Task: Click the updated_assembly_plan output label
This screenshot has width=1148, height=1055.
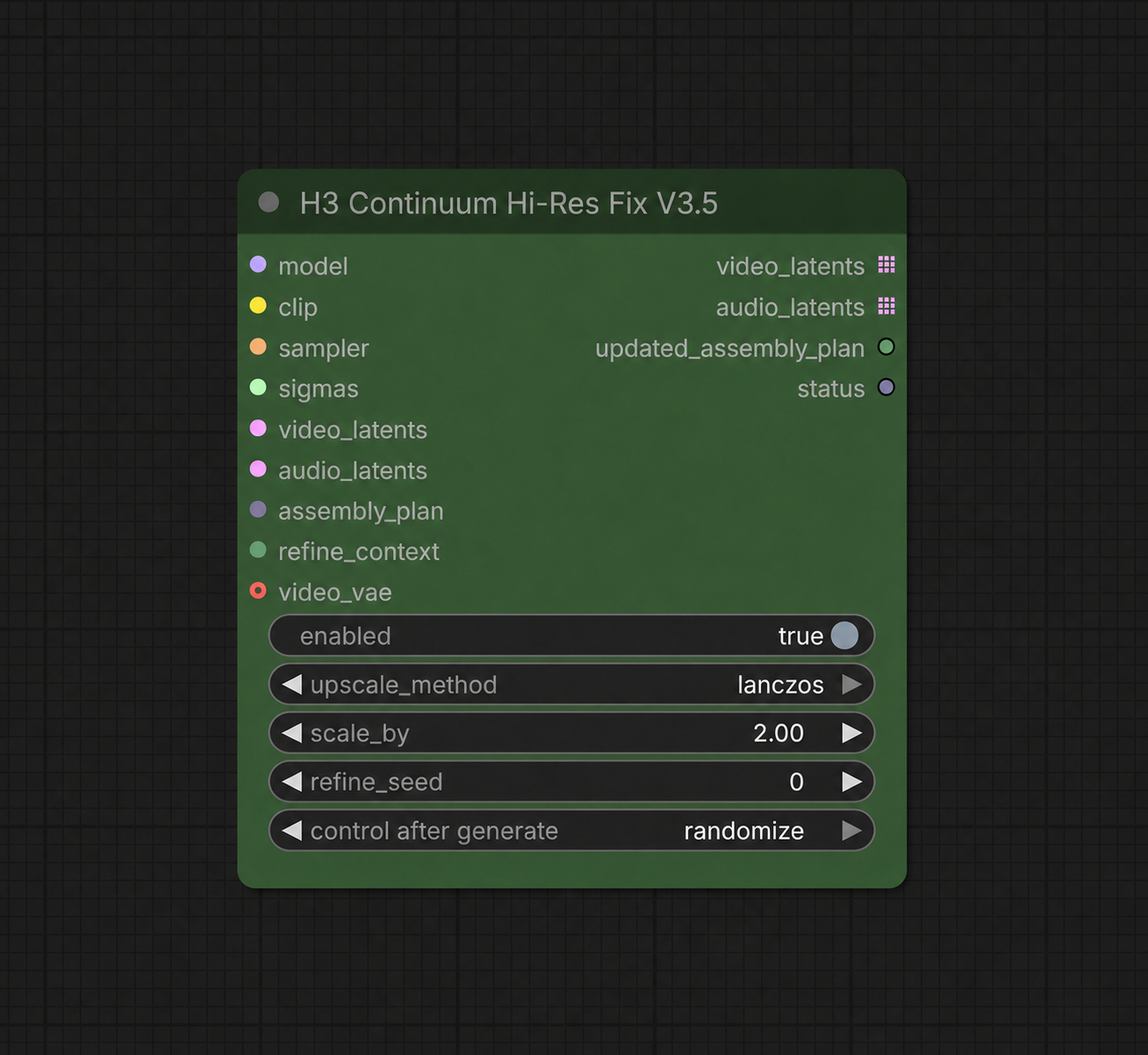Action: click(730, 348)
